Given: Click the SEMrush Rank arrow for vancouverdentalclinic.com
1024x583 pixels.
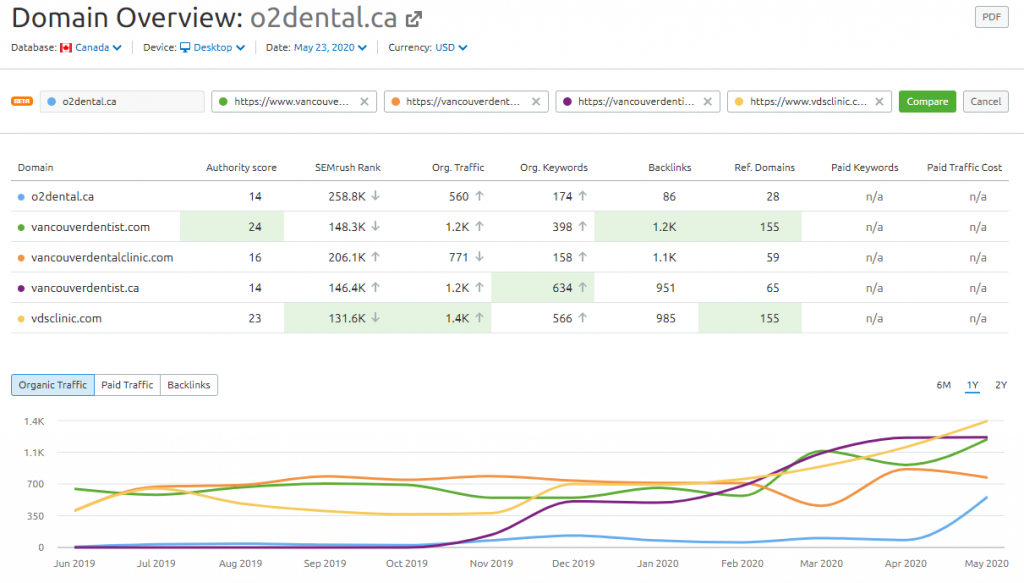Looking at the screenshot, I should tap(376, 257).
